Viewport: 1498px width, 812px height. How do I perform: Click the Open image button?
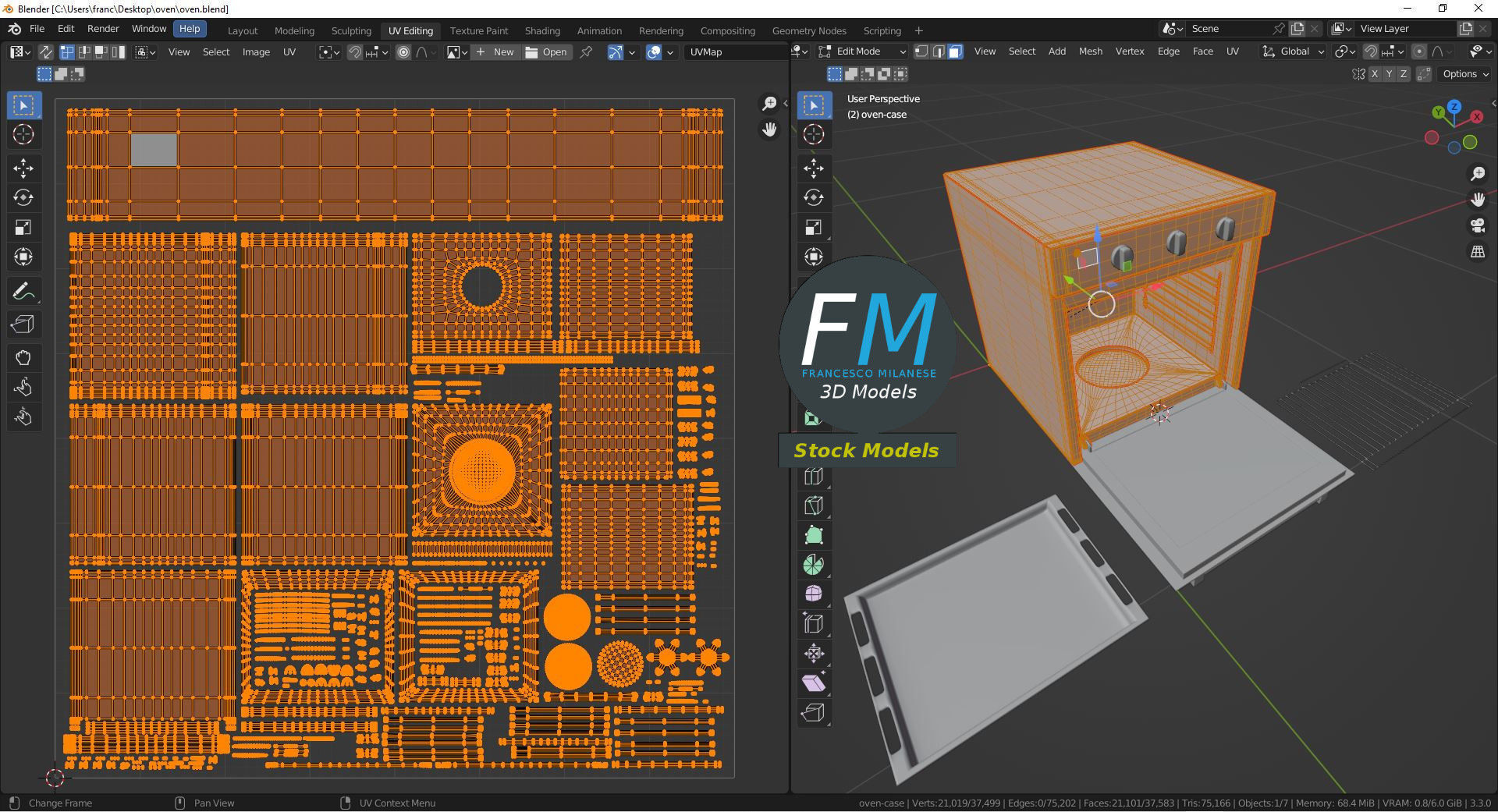tap(547, 52)
